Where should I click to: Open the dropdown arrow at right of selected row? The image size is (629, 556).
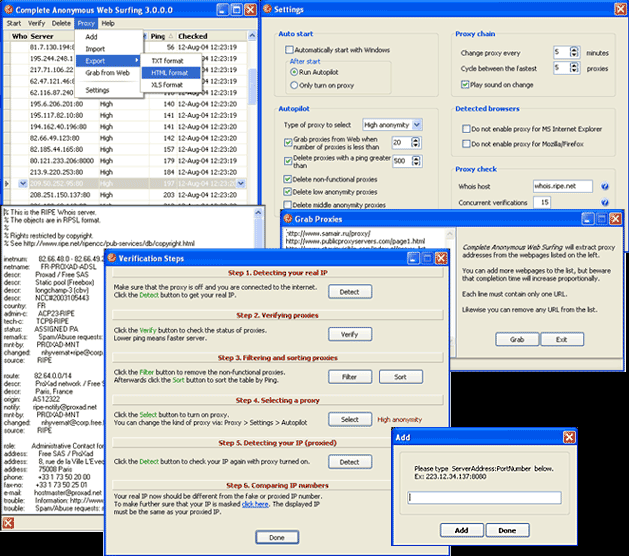[x=241, y=183]
